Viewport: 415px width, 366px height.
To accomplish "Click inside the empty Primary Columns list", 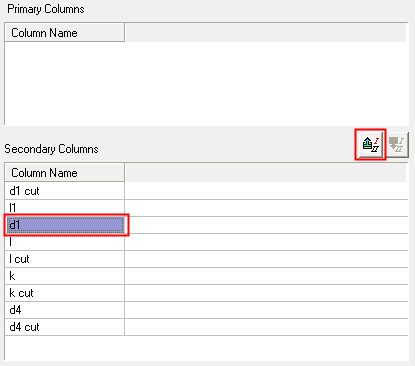I will tap(207, 83).
